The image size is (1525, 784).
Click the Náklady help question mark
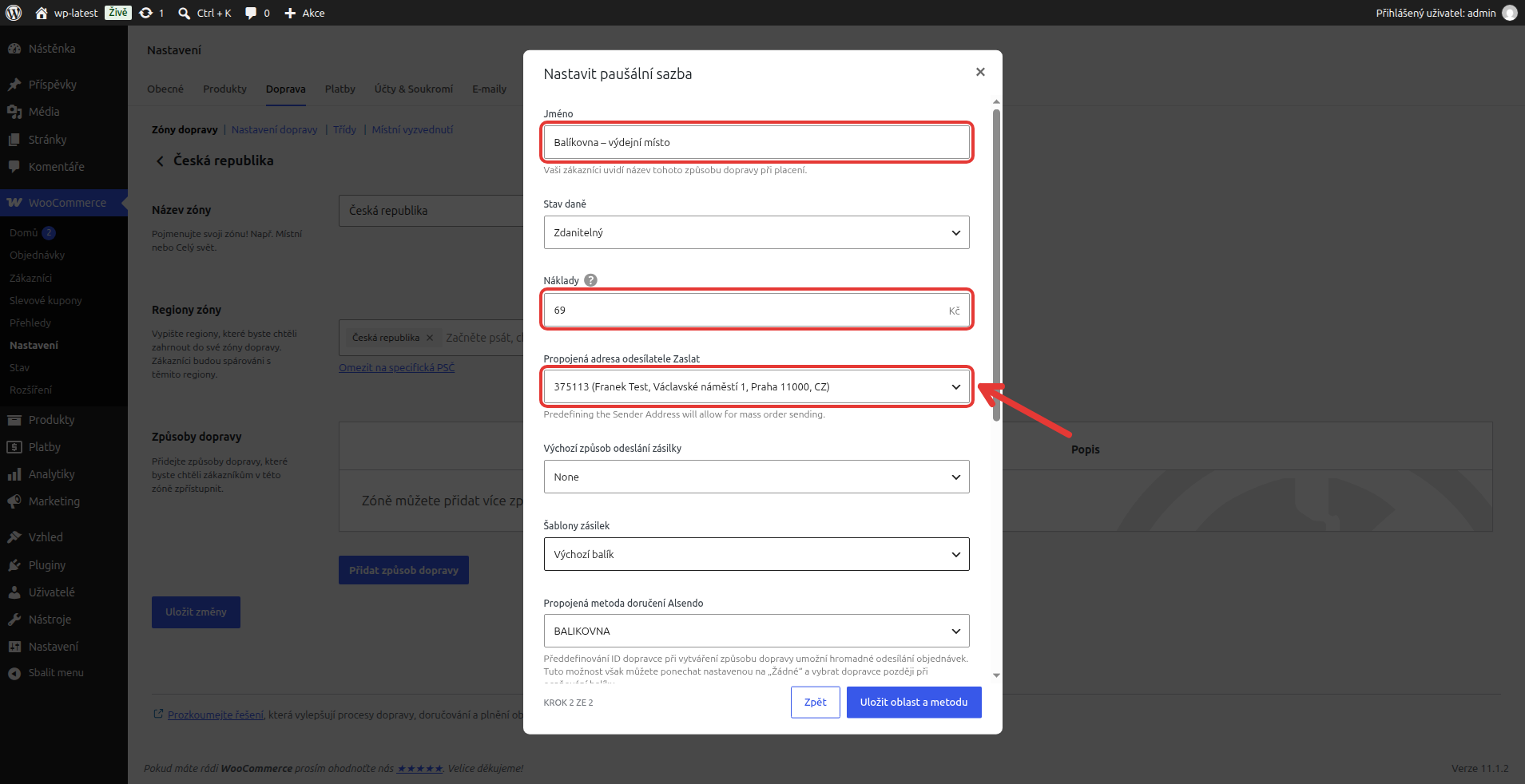coord(590,280)
